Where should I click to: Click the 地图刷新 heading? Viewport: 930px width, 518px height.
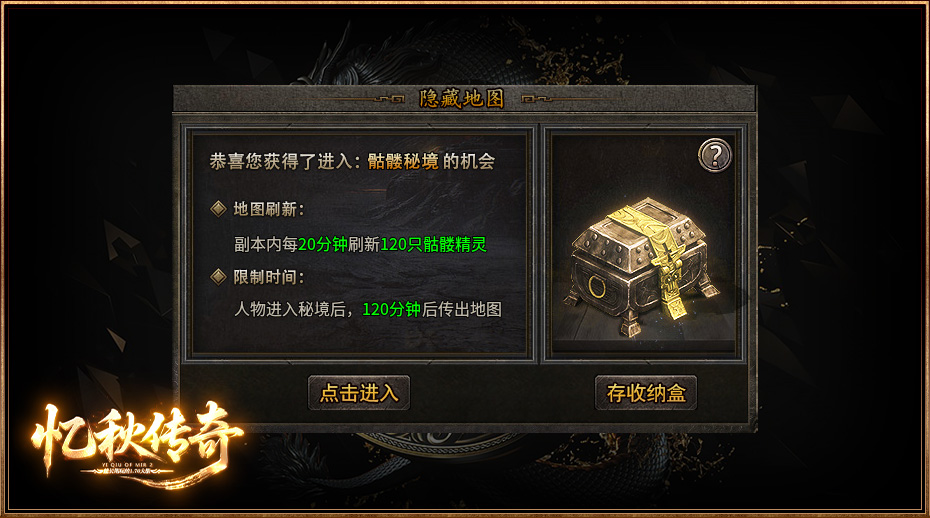[268, 209]
